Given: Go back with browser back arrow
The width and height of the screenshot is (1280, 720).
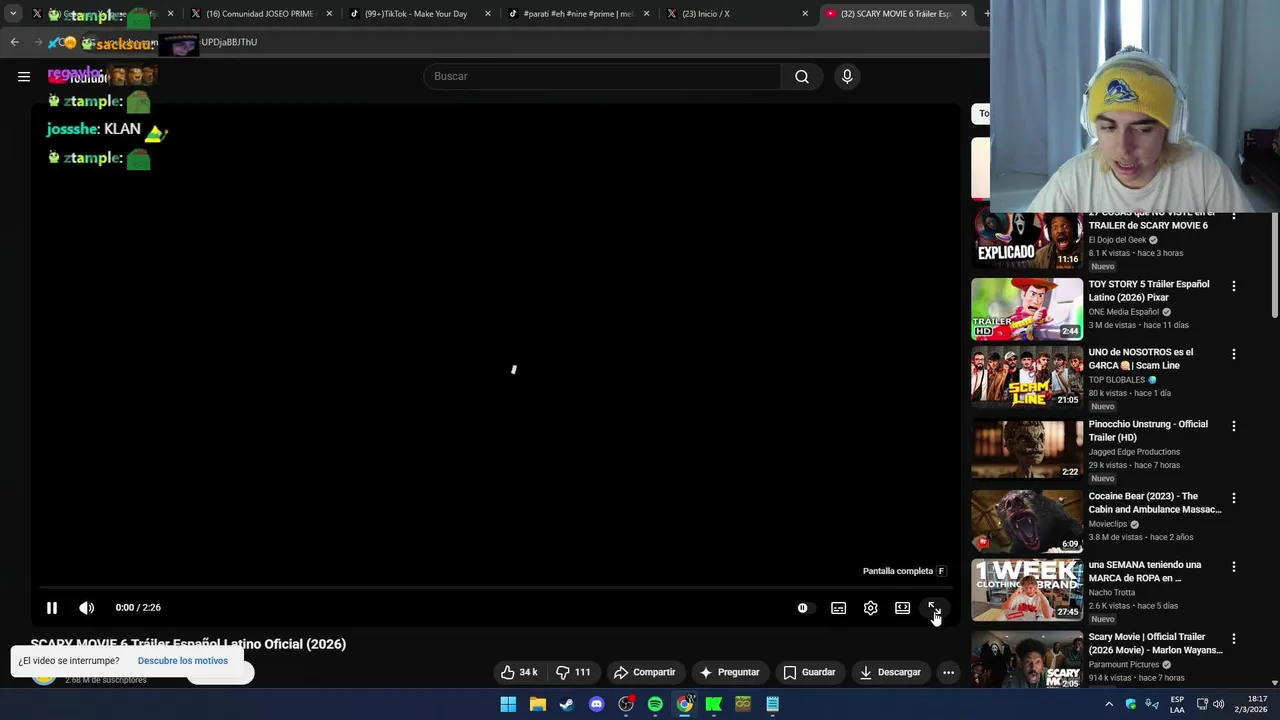Looking at the screenshot, I should click(14, 42).
